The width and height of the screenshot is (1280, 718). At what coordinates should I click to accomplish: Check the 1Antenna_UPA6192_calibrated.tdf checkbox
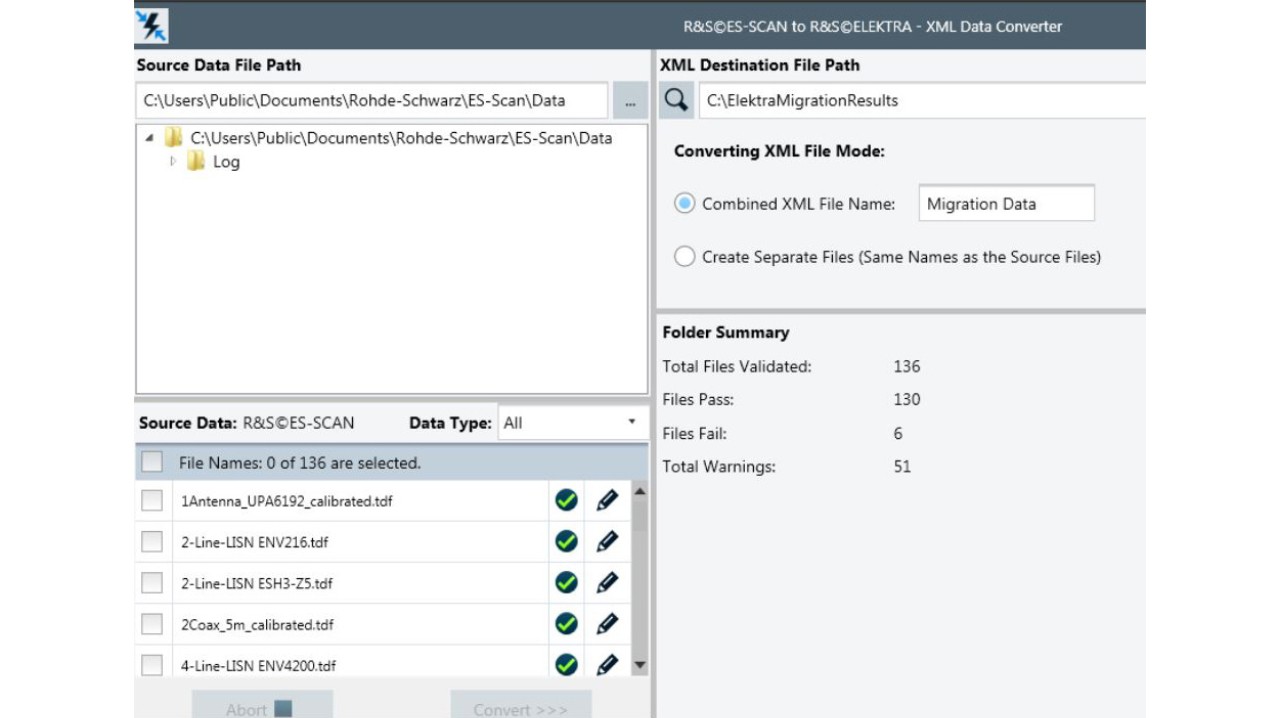[152, 500]
